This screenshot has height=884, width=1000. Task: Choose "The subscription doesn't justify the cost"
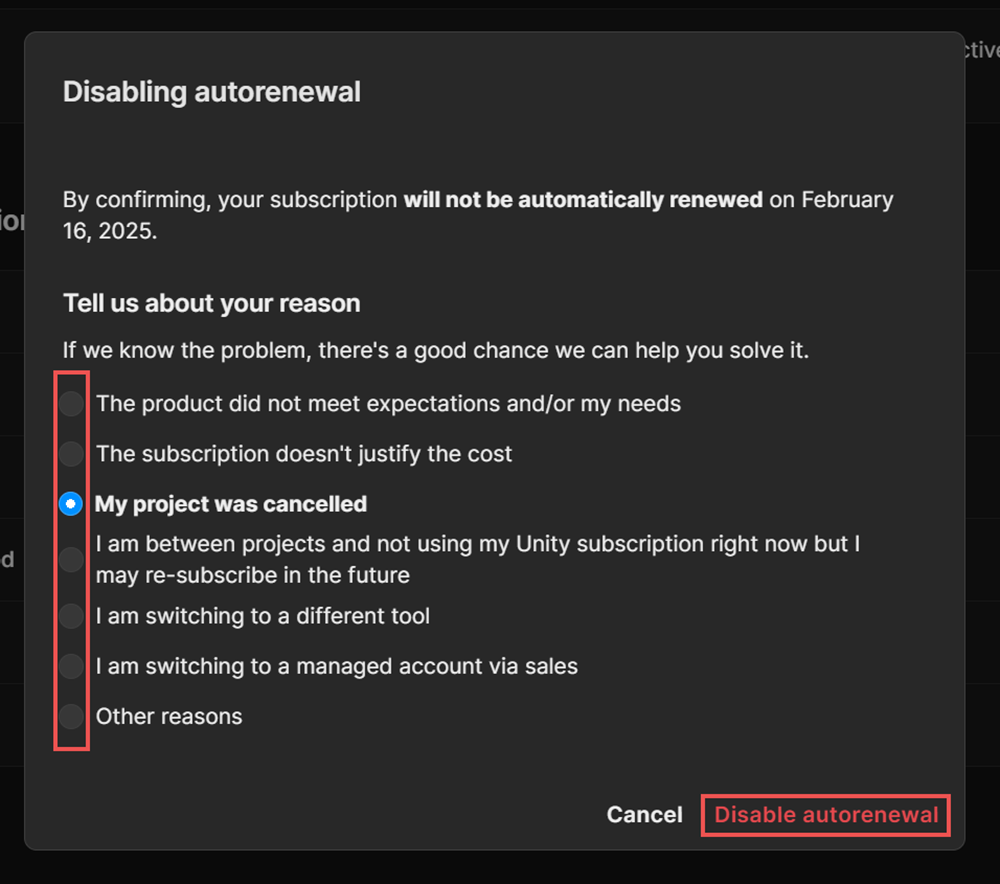(71, 453)
